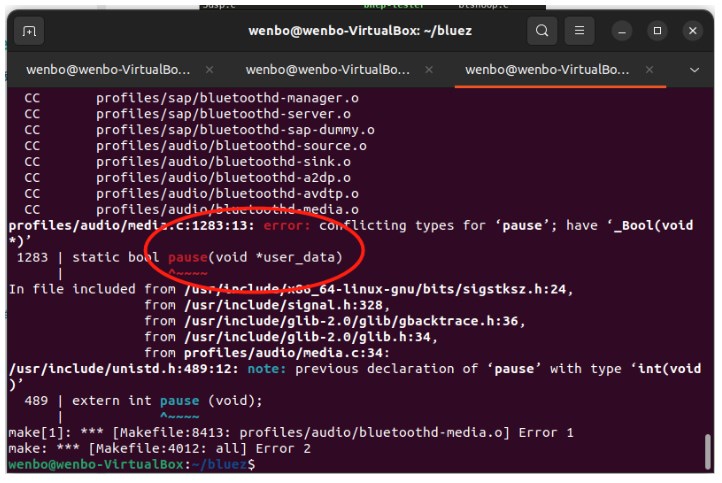Click the sigstksz.h:24 include path
The height and width of the screenshot is (483, 722).
click(375, 289)
